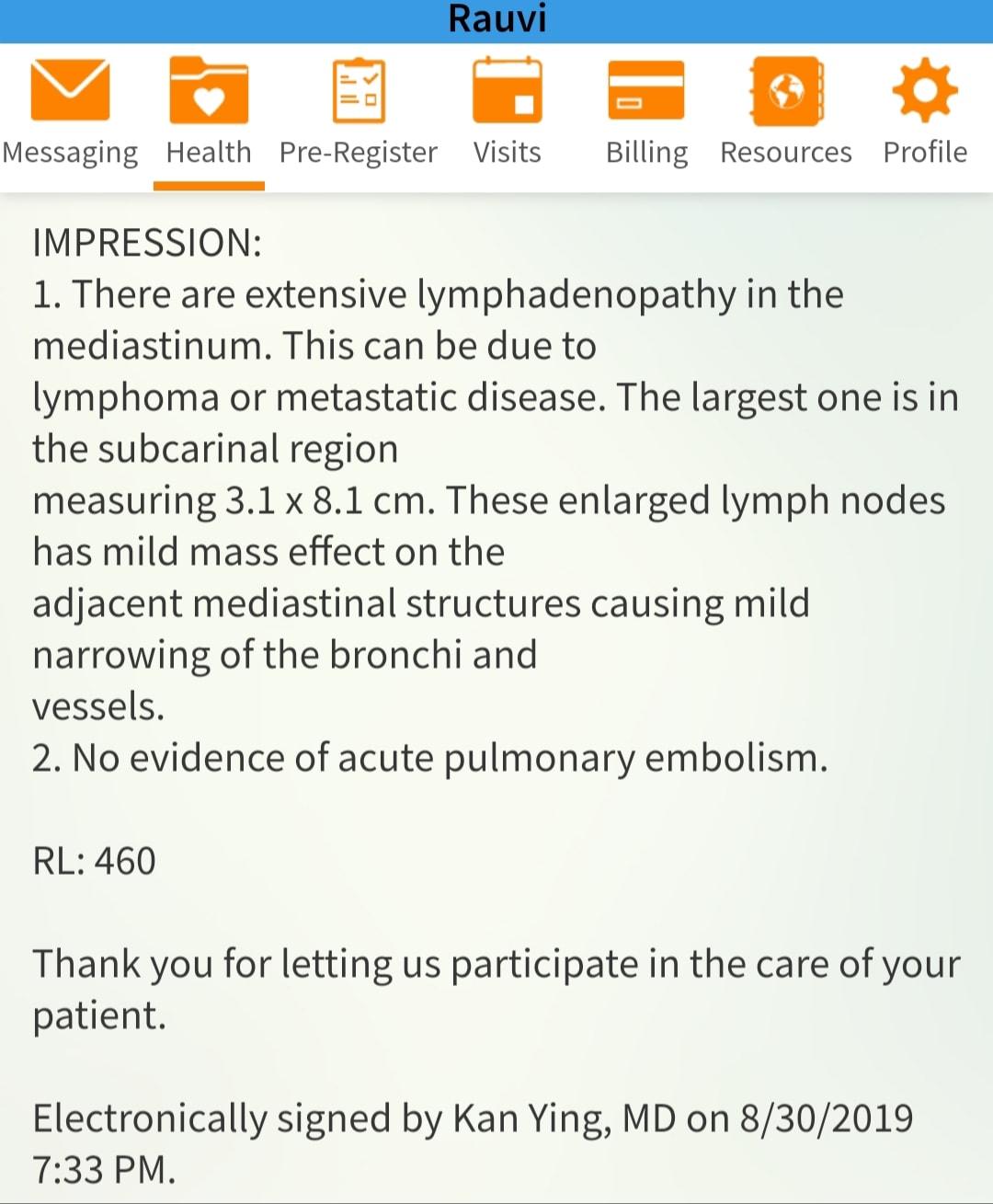Open the Resources globe book icon
Image resolution: width=993 pixels, height=1204 pixels.
(786, 90)
